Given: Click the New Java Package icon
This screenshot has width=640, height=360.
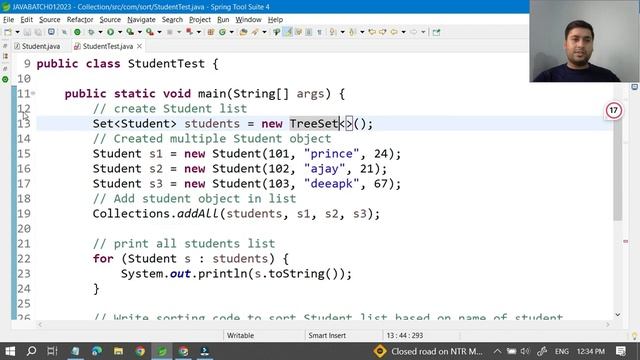Looking at the screenshot, I should tap(211, 32).
